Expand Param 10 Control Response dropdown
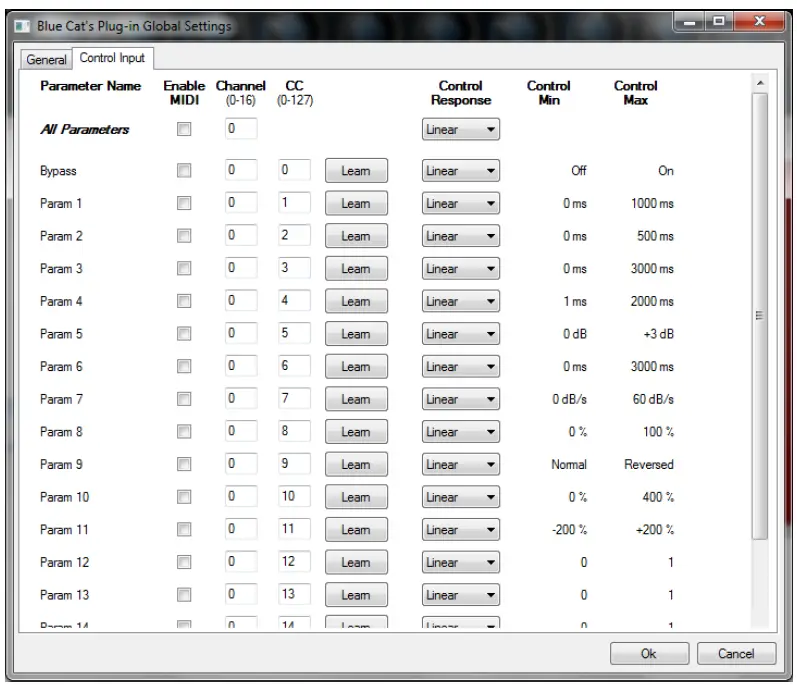 (461, 497)
